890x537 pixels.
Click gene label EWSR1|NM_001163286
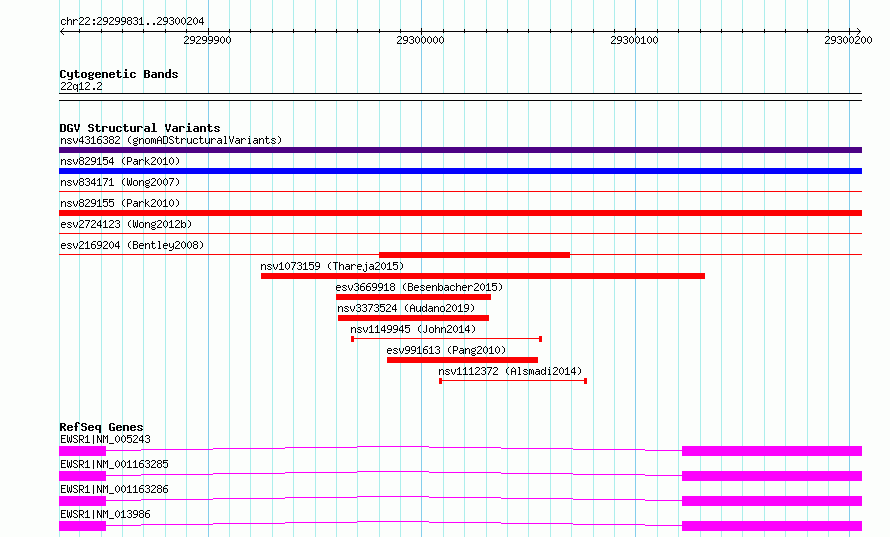(114, 489)
